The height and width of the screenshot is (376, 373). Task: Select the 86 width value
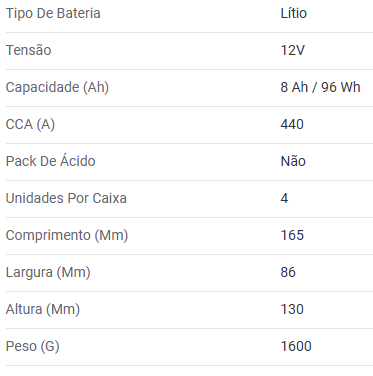[288, 272]
